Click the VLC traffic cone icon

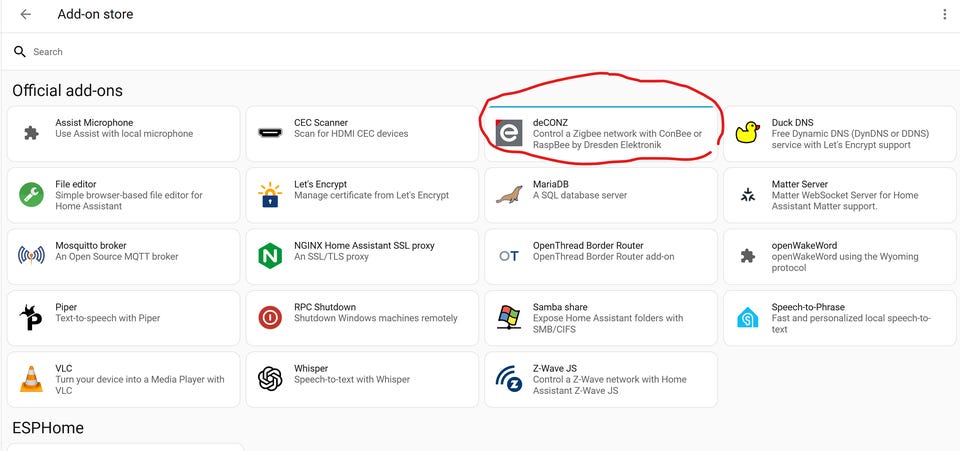(31, 379)
